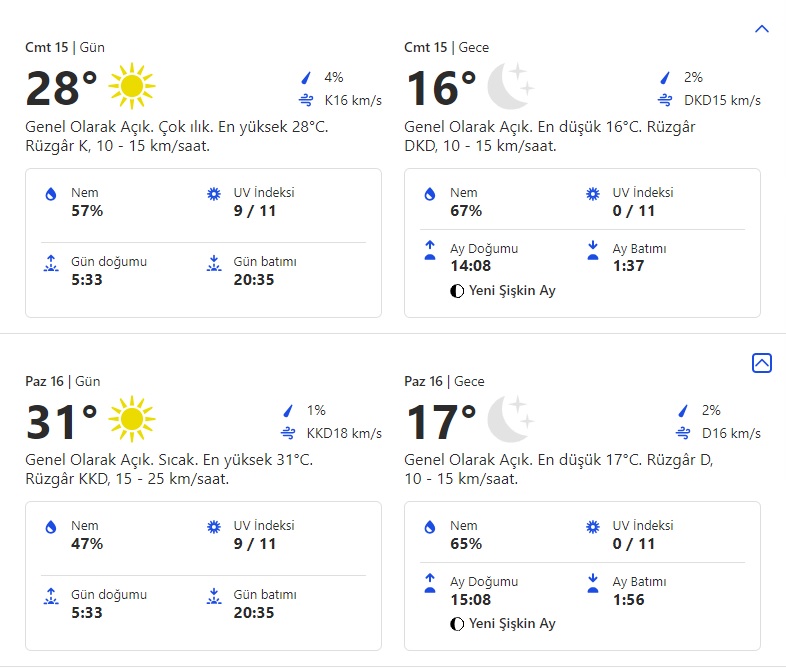Click the wind icon next to K16 km/s

tap(306, 100)
